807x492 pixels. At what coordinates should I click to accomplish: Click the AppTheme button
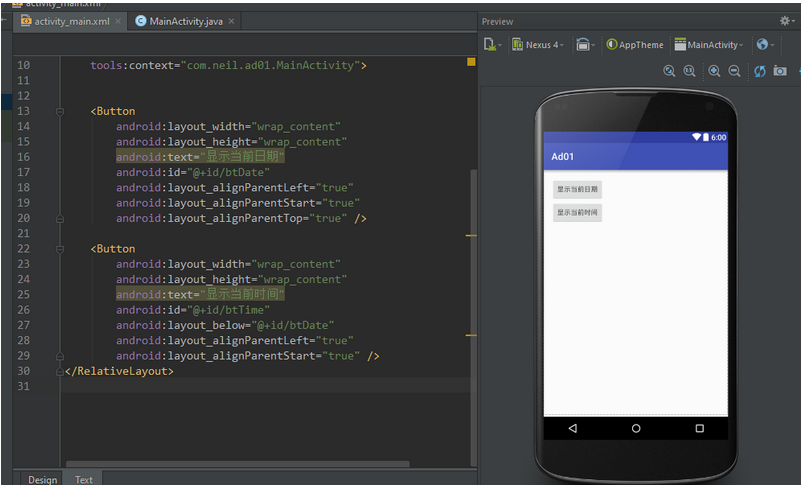634,45
